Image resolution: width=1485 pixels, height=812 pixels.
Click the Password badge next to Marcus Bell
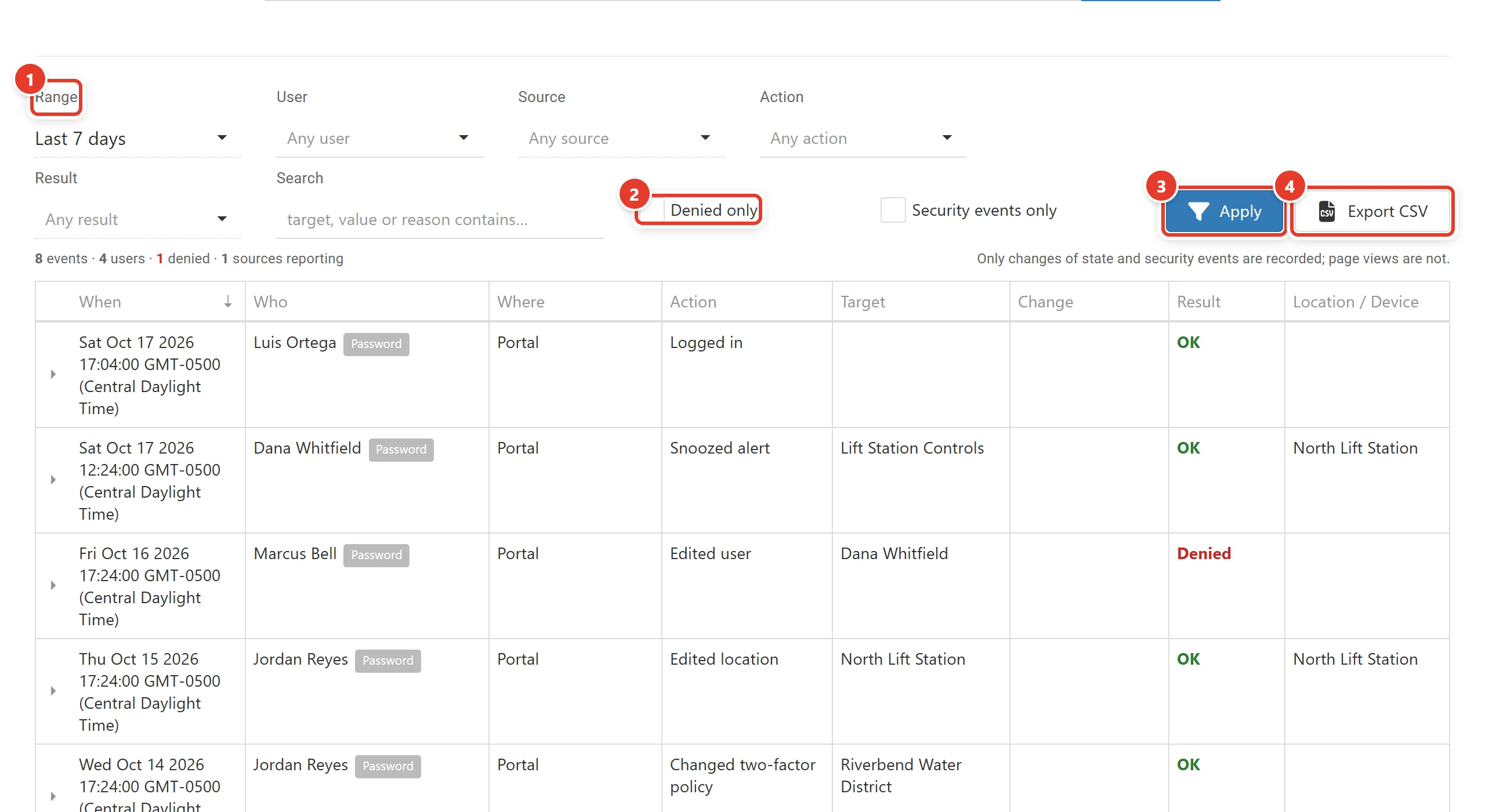tap(376, 555)
